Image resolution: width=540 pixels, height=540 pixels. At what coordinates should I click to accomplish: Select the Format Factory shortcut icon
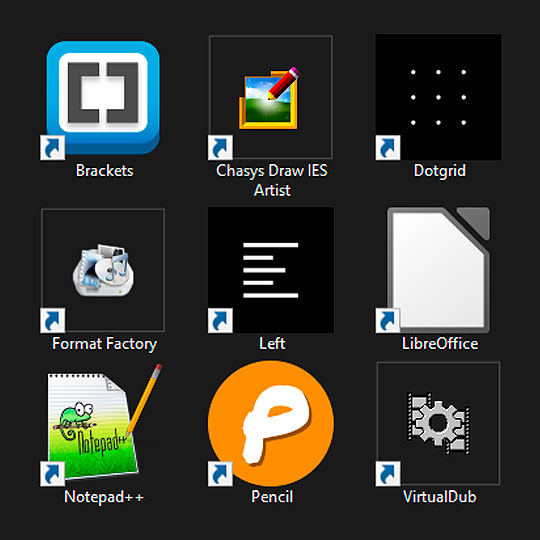point(103,270)
